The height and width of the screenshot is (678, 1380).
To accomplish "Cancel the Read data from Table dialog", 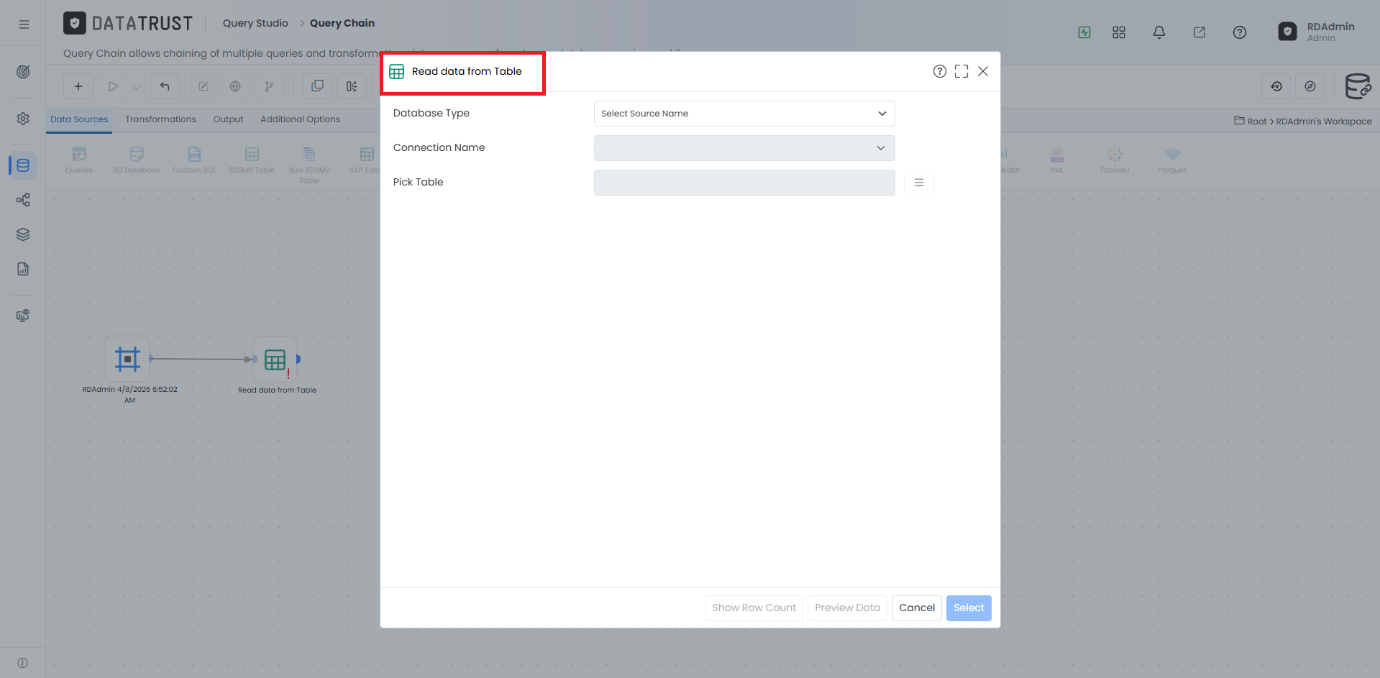I will point(917,608).
